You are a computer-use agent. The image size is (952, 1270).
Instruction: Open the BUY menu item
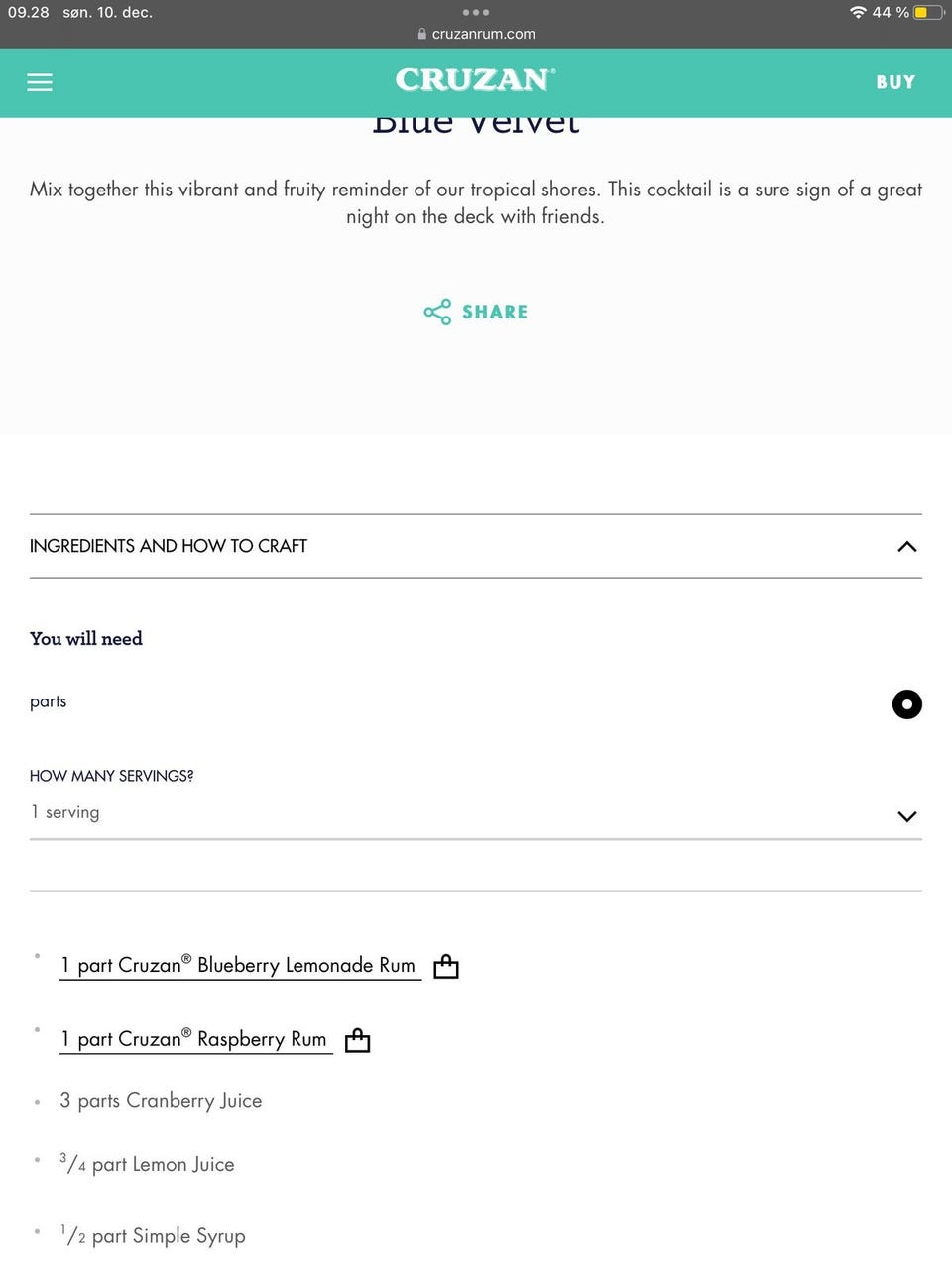895,82
